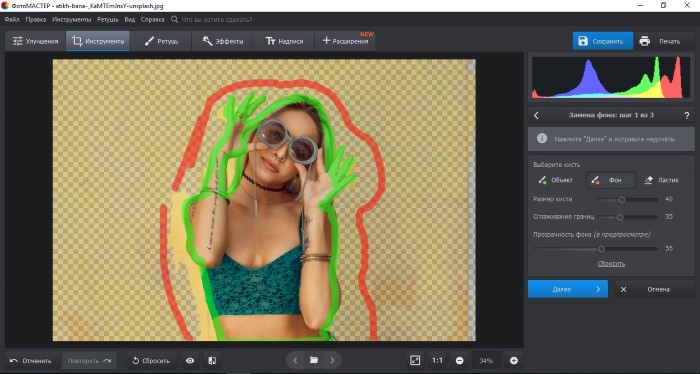Open the Эффекты tab
This screenshot has height=374, width=700.
pyautogui.click(x=223, y=41)
